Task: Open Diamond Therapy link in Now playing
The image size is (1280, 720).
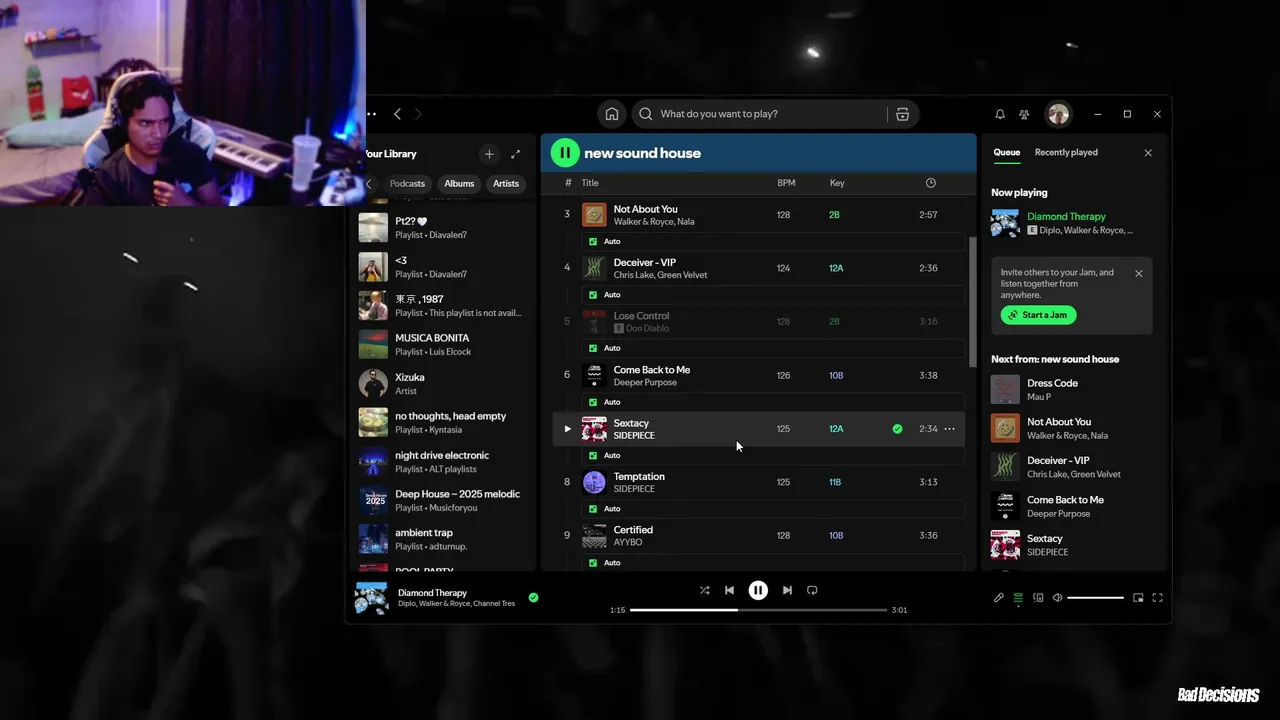Action: tap(1066, 216)
